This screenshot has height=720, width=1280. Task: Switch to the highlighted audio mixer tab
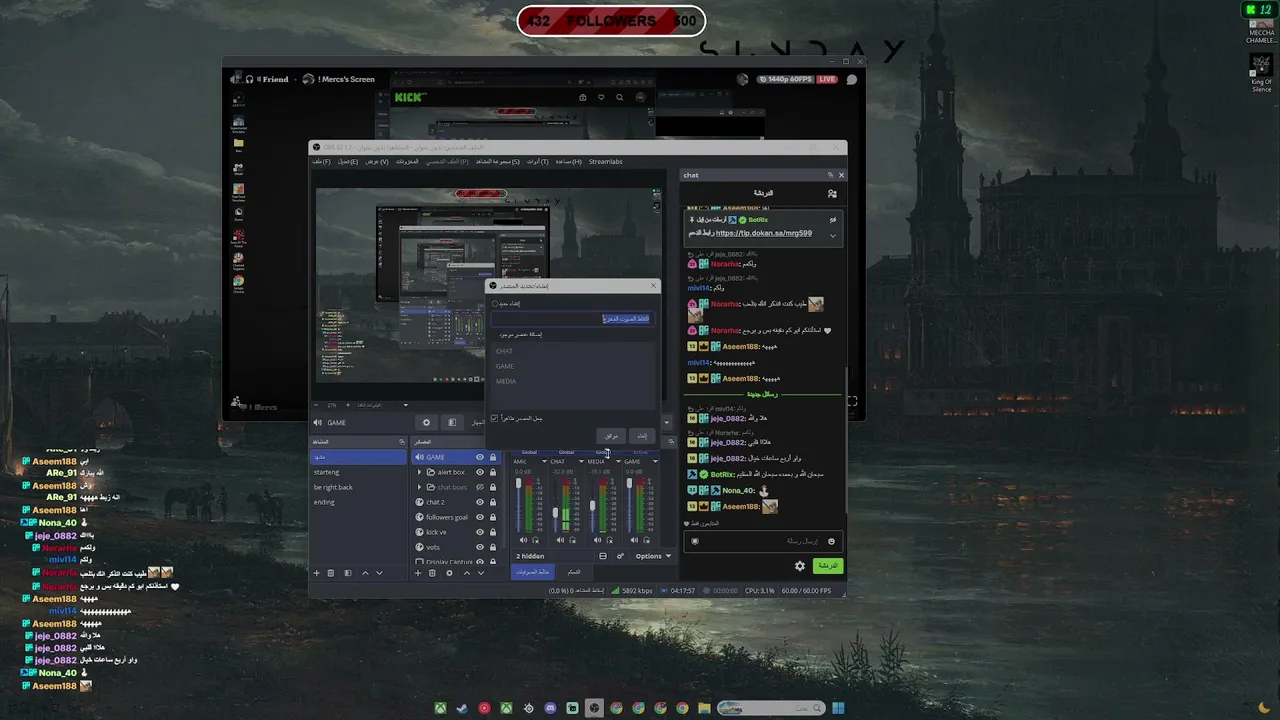click(532, 572)
